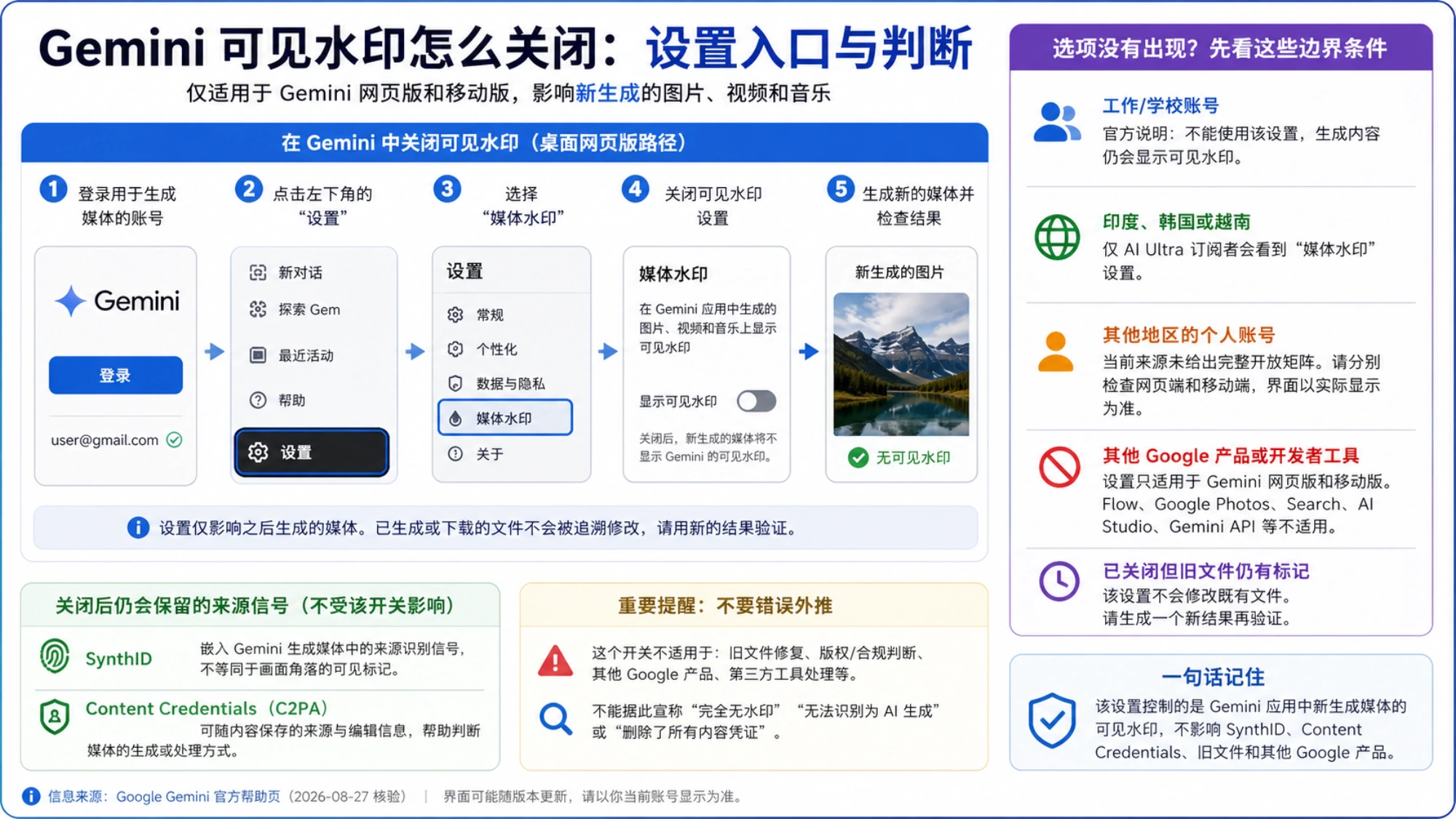Select 个性化 in settings
Viewport: 1456px width, 819px height.
coord(482,349)
